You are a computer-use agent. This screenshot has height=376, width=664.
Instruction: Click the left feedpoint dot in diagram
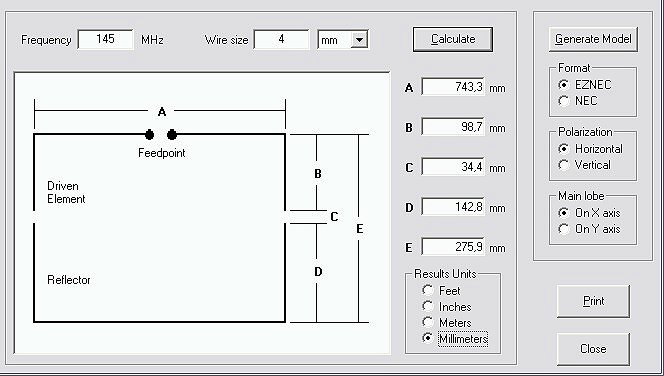(x=149, y=135)
